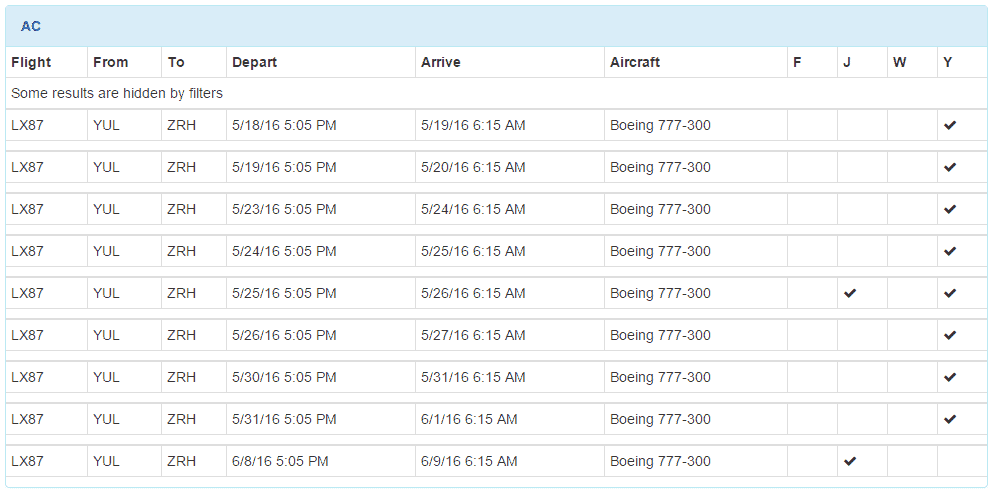Click the AC panel heading
Screen dimensions: 994x494
(x=31, y=26)
